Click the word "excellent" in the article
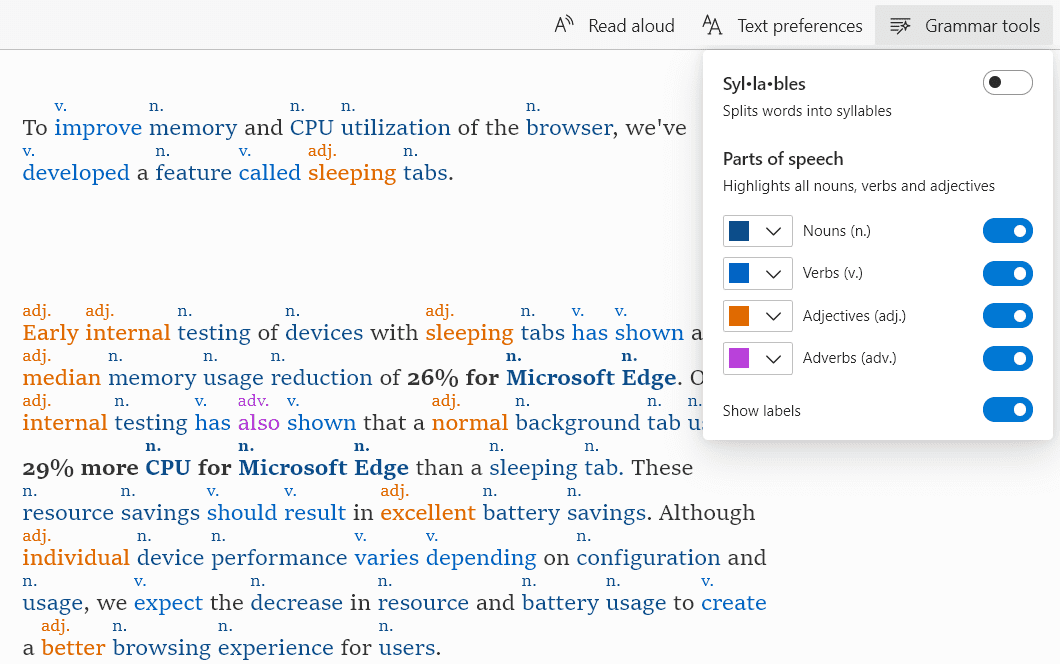The height and width of the screenshot is (664, 1060). pos(427,513)
